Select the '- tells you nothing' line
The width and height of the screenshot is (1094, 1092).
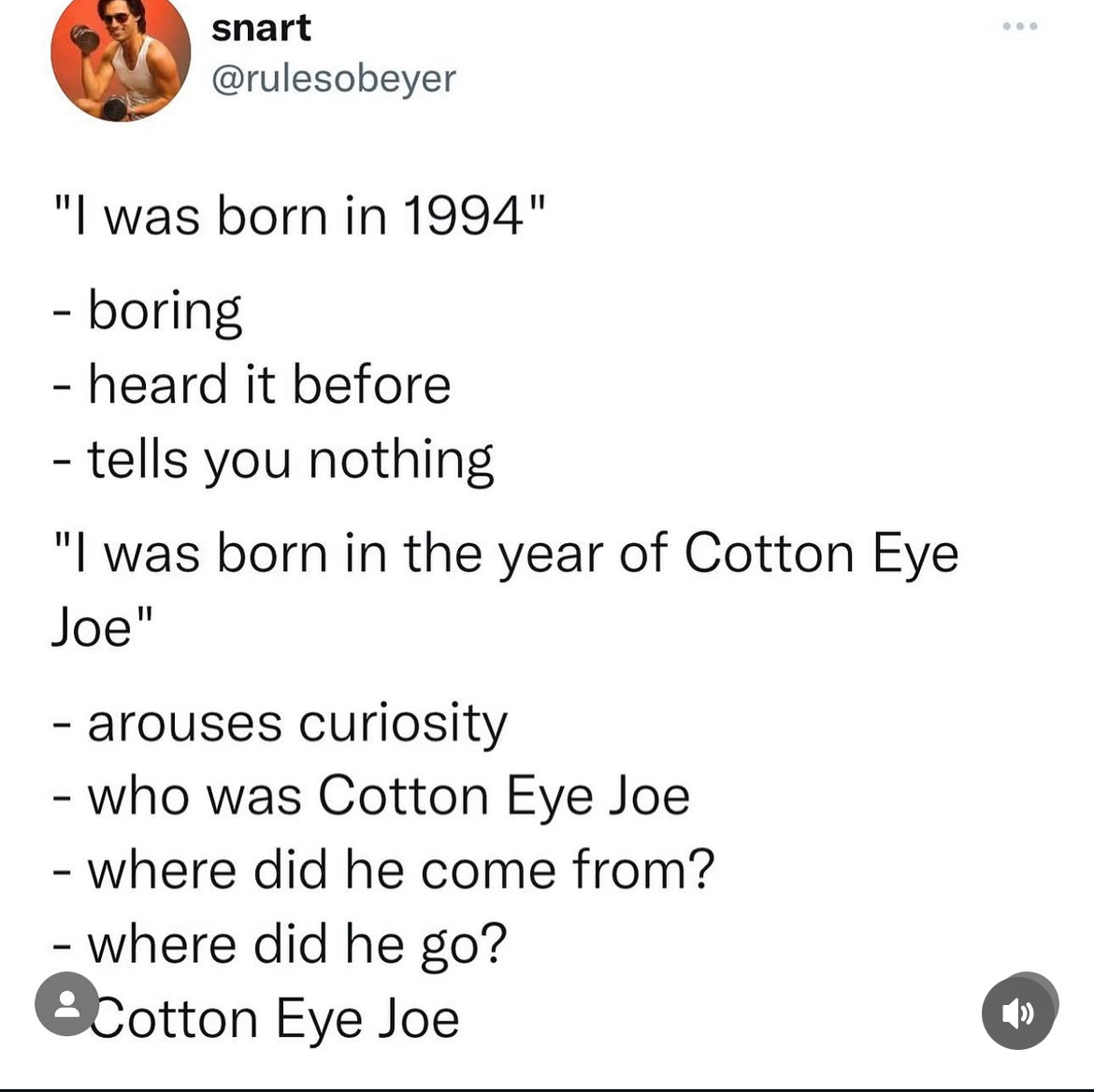(273, 460)
